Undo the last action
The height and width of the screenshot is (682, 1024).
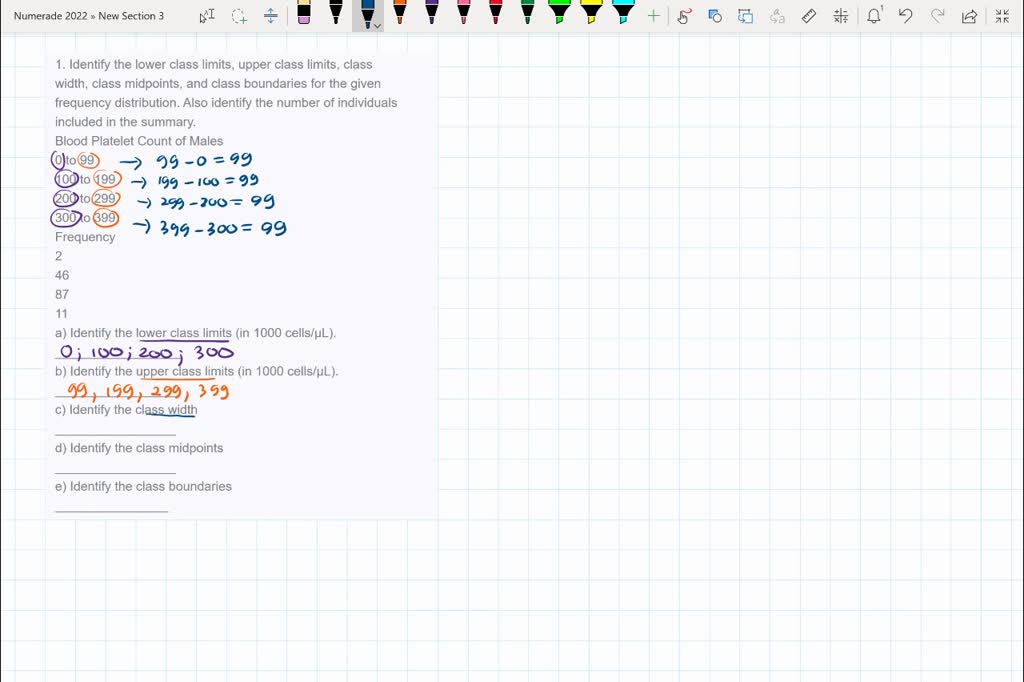[x=906, y=16]
